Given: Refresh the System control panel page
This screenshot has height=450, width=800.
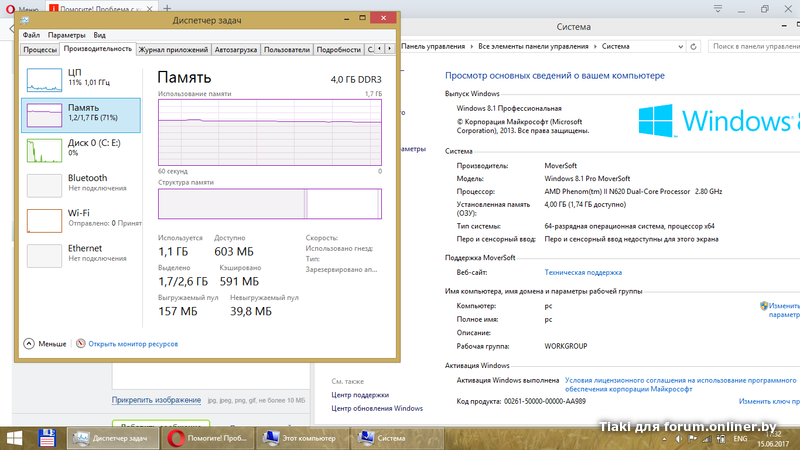Looking at the screenshot, I should (x=693, y=46).
